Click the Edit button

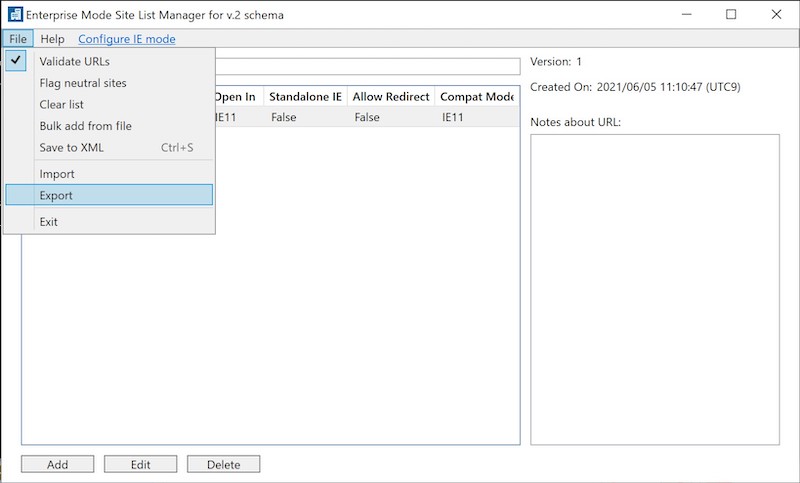click(140, 464)
